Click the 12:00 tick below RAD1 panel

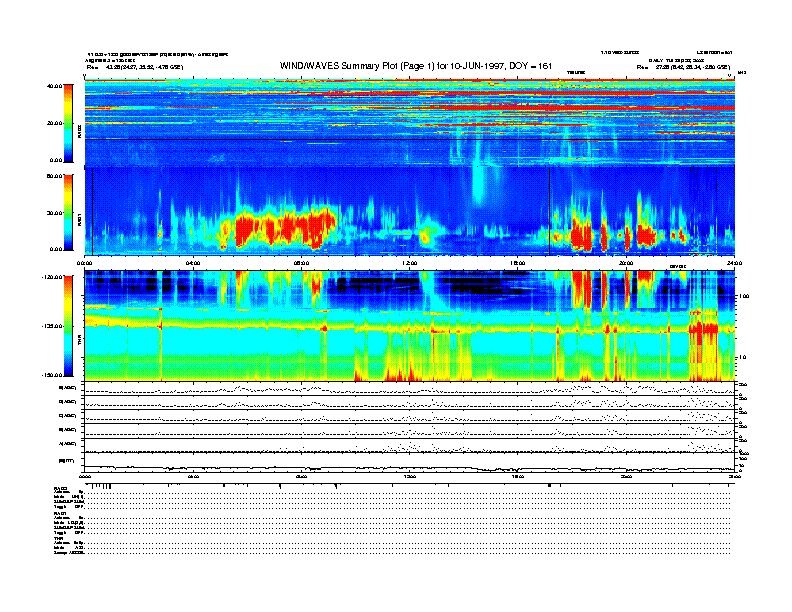click(x=410, y=263)
